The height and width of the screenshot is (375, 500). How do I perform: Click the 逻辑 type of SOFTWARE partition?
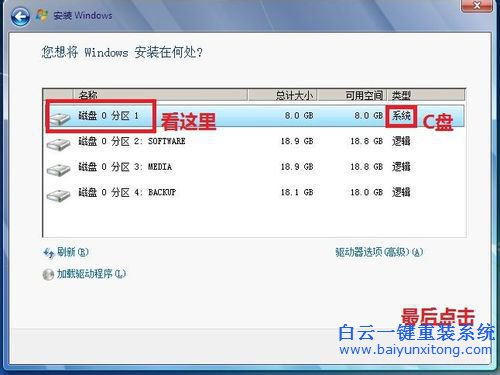[x=401, y=141]
